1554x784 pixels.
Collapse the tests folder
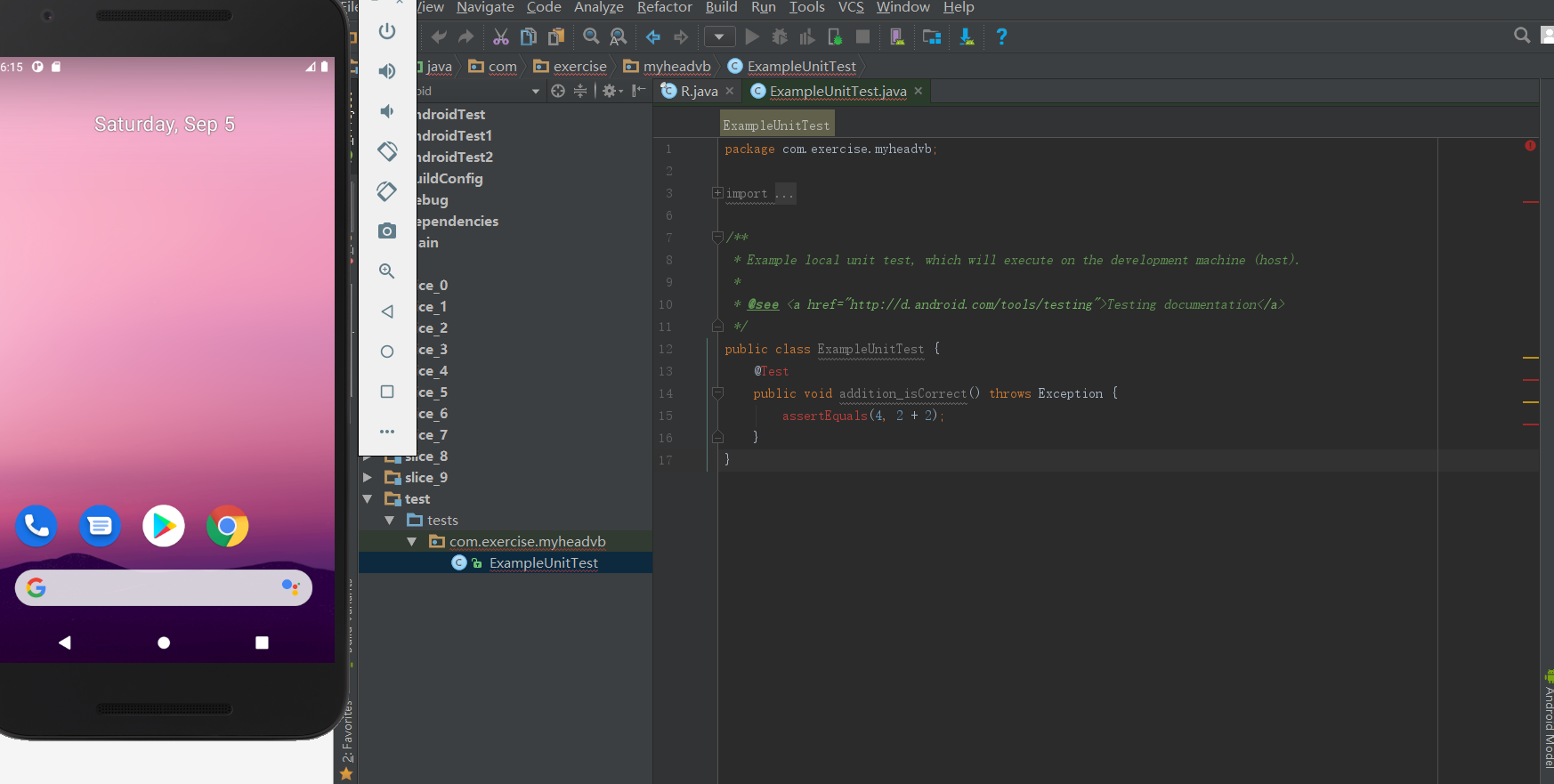(389, 521)
